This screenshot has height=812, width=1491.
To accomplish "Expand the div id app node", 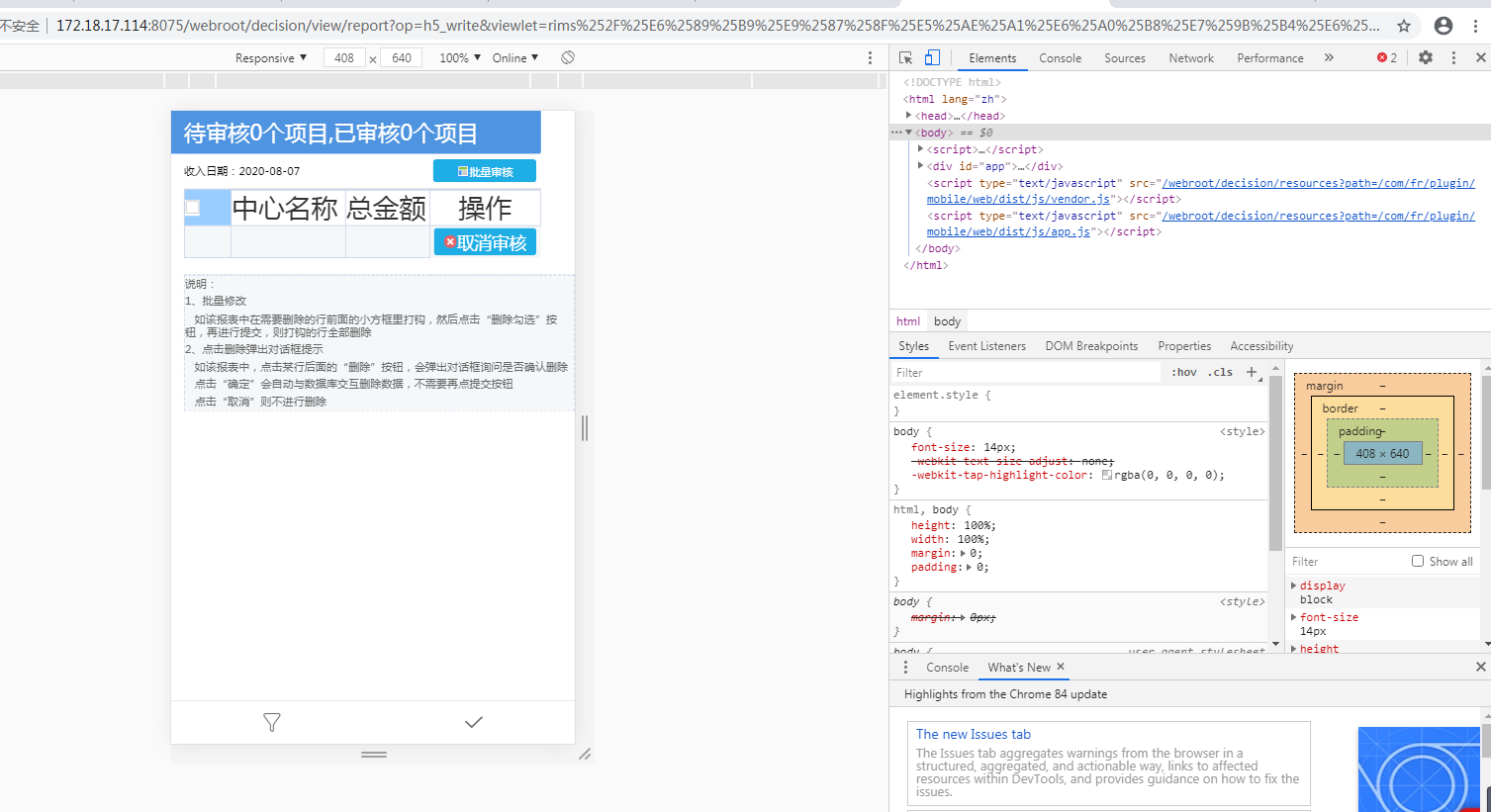I will [x=921, y=166].
